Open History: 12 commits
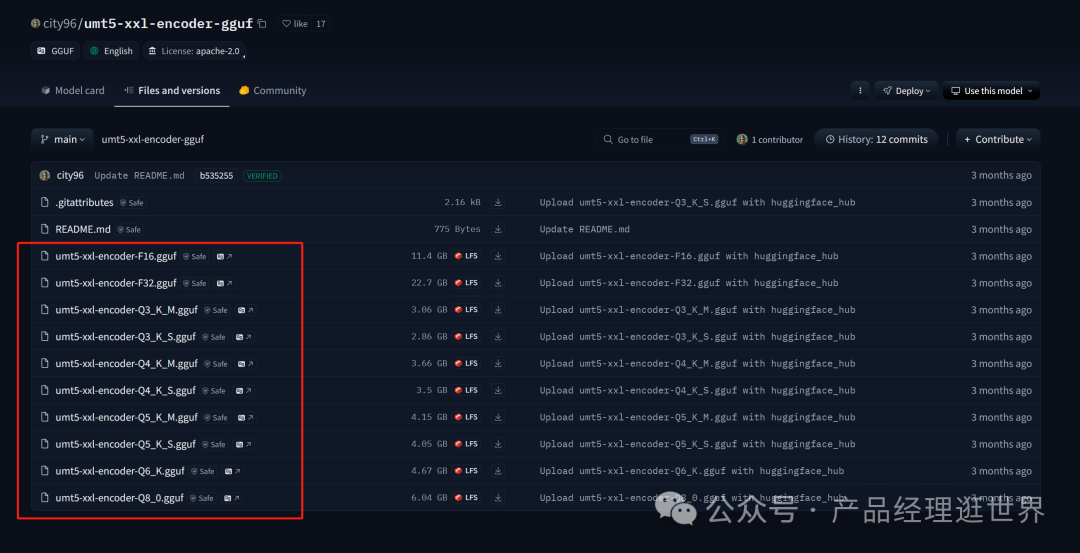1080x553 pixels. coord(876,139)
